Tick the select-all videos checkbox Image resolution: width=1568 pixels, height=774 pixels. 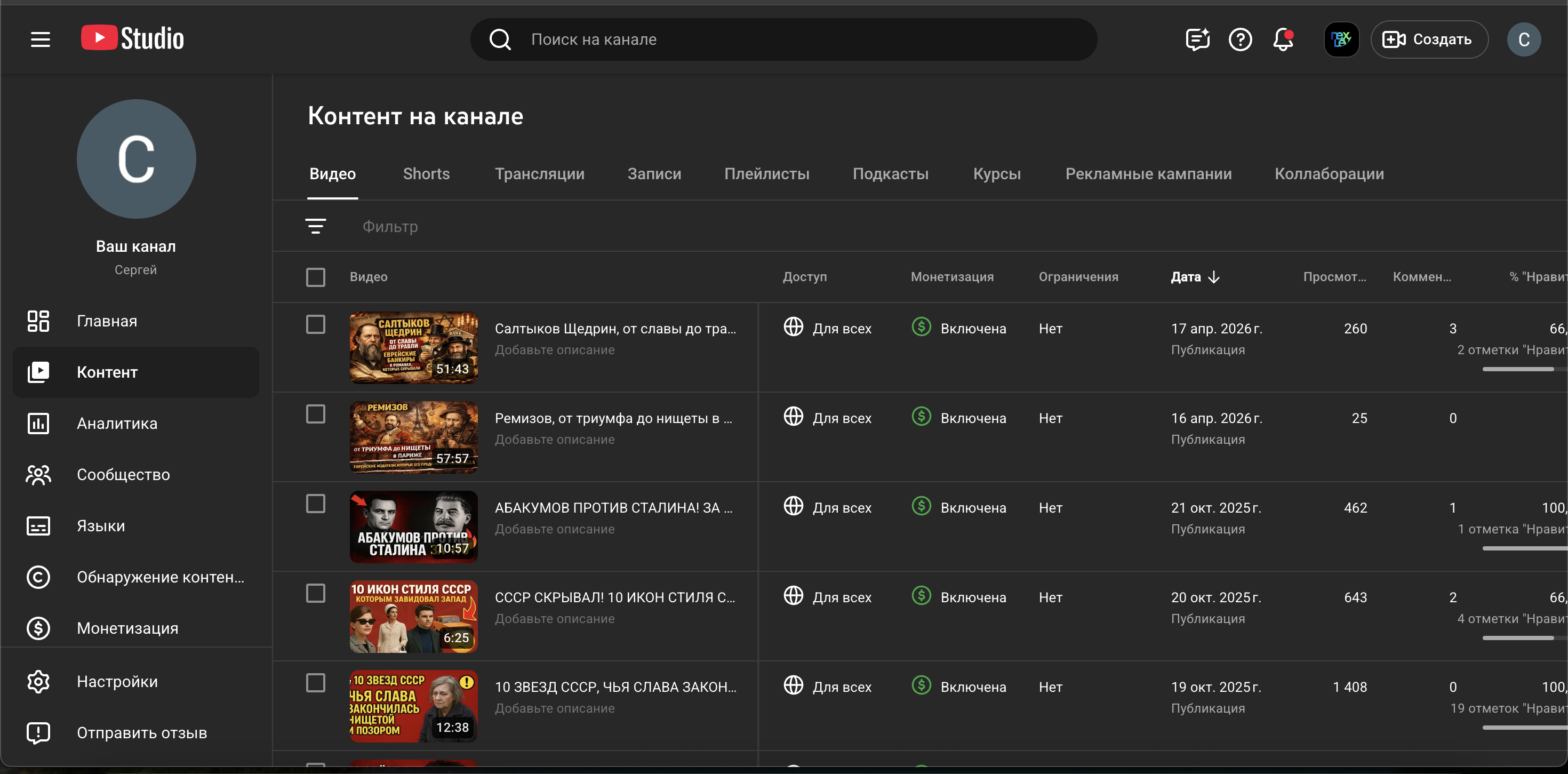tap(315, 277)
